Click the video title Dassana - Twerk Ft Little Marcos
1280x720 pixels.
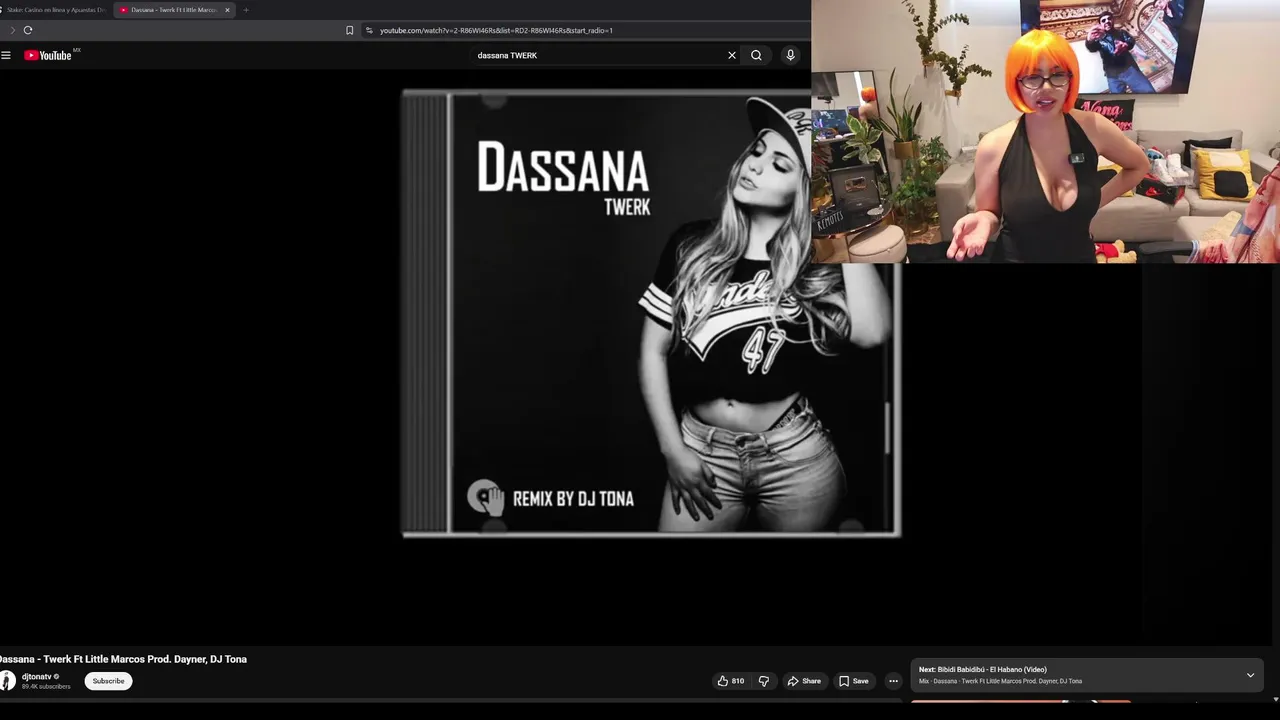coord(123,659)
